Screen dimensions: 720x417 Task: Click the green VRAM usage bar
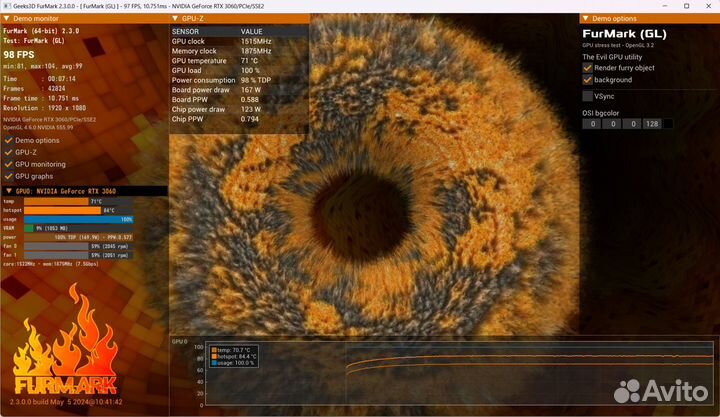[28, 228]
